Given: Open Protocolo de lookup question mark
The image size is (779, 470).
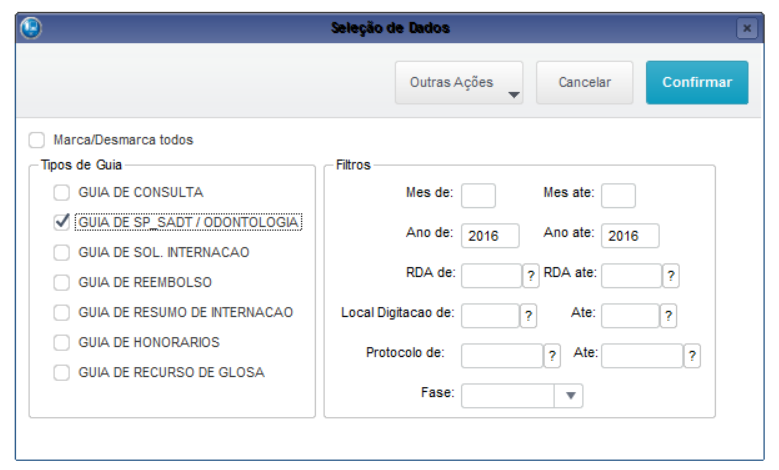Looking at the screenshot, I should (x=552, y=355).
